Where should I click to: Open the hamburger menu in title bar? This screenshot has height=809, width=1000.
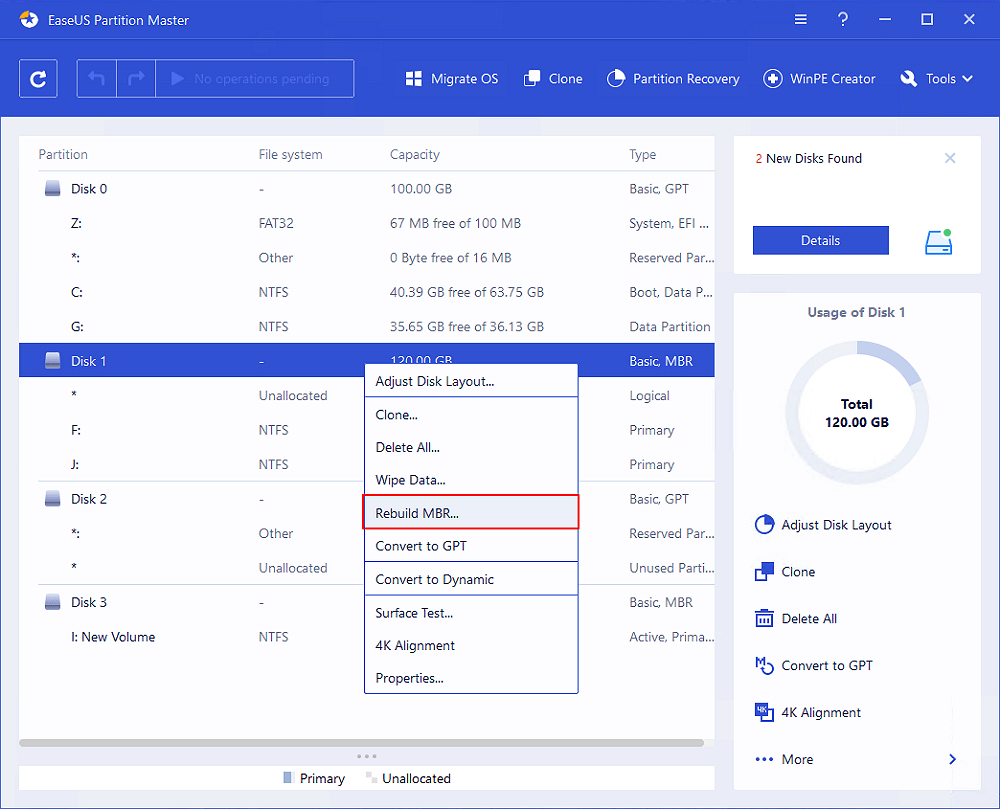(800, 20)
